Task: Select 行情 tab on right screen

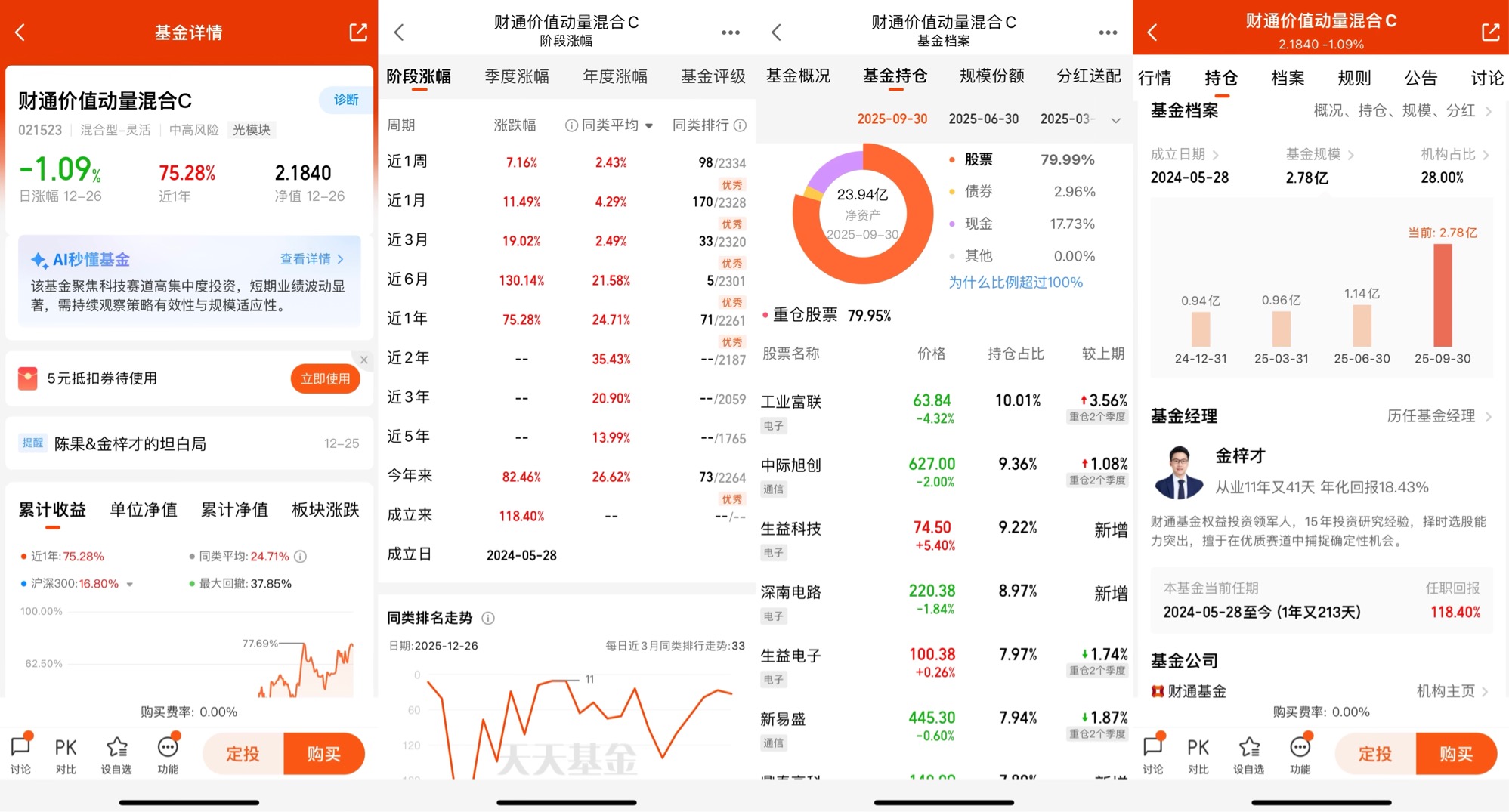Action: tap(1155, 78)
